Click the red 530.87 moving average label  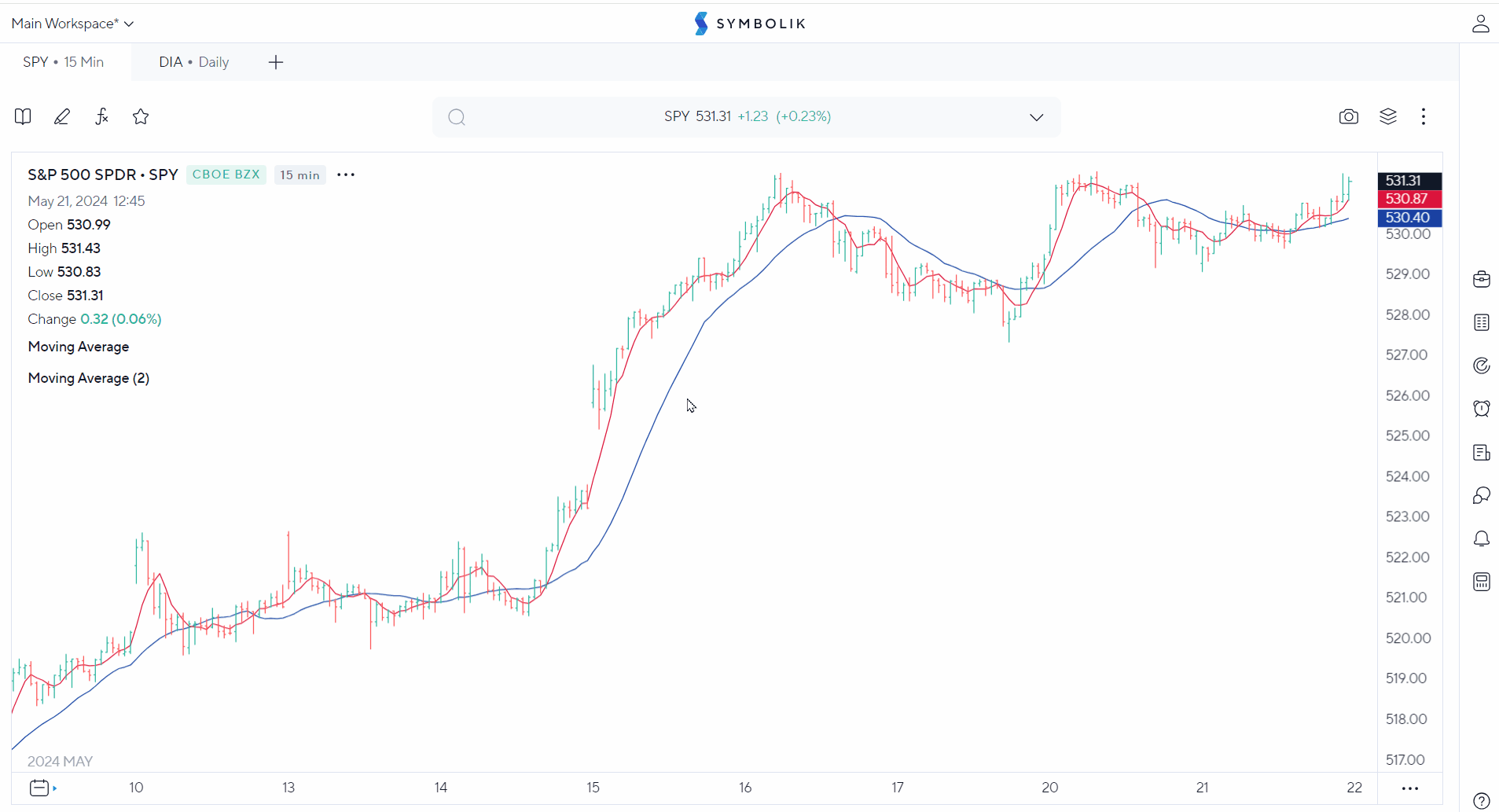pos(1409,199)
